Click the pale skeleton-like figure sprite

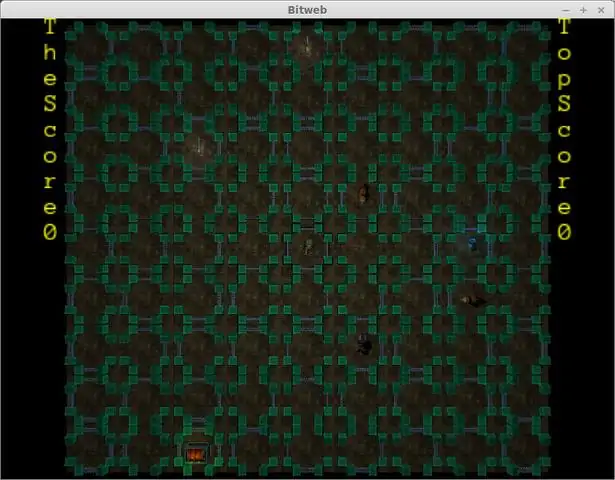point(308,247)
